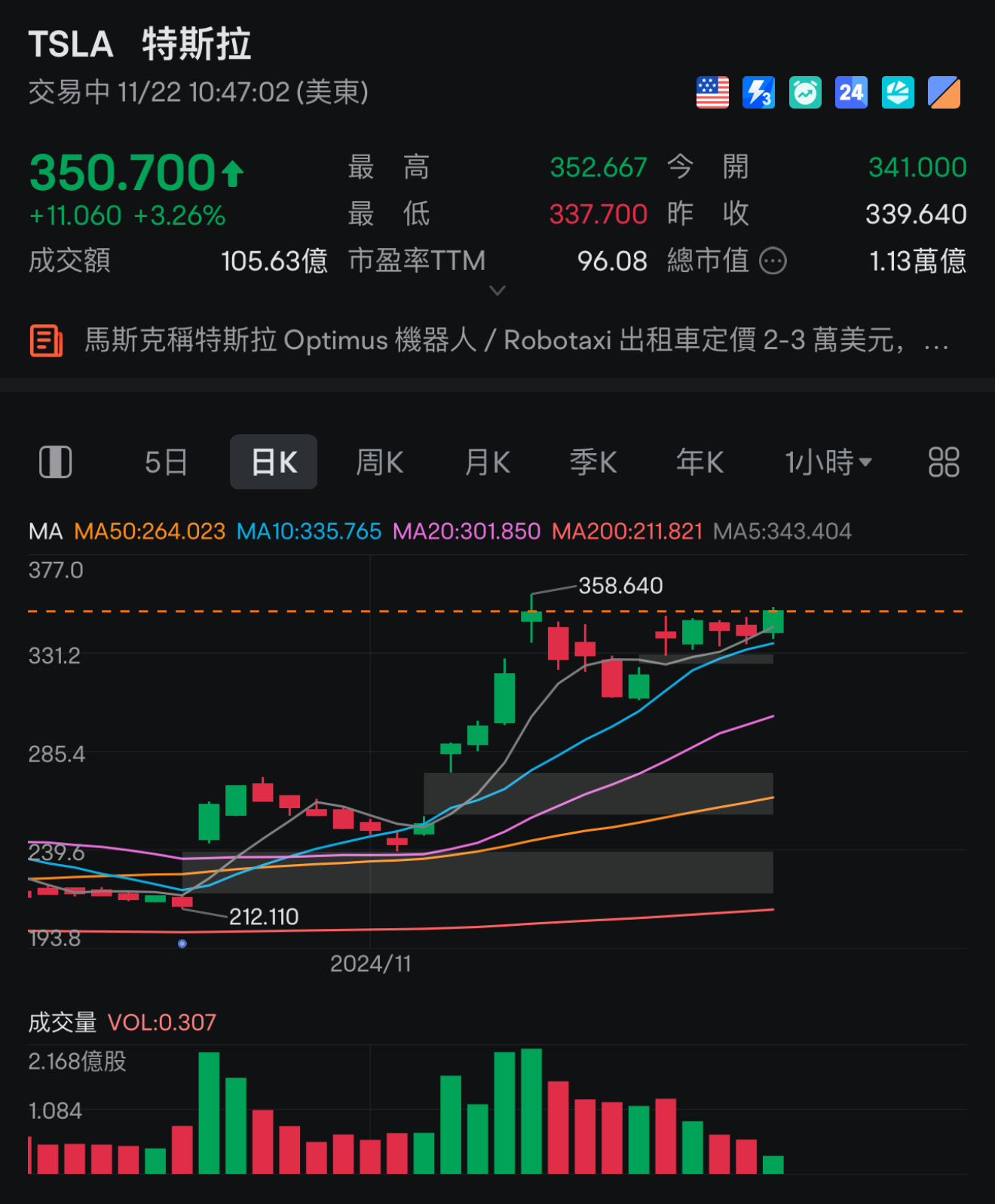
Task: Tap previous close value 339.640
Action: coord(916,214)
